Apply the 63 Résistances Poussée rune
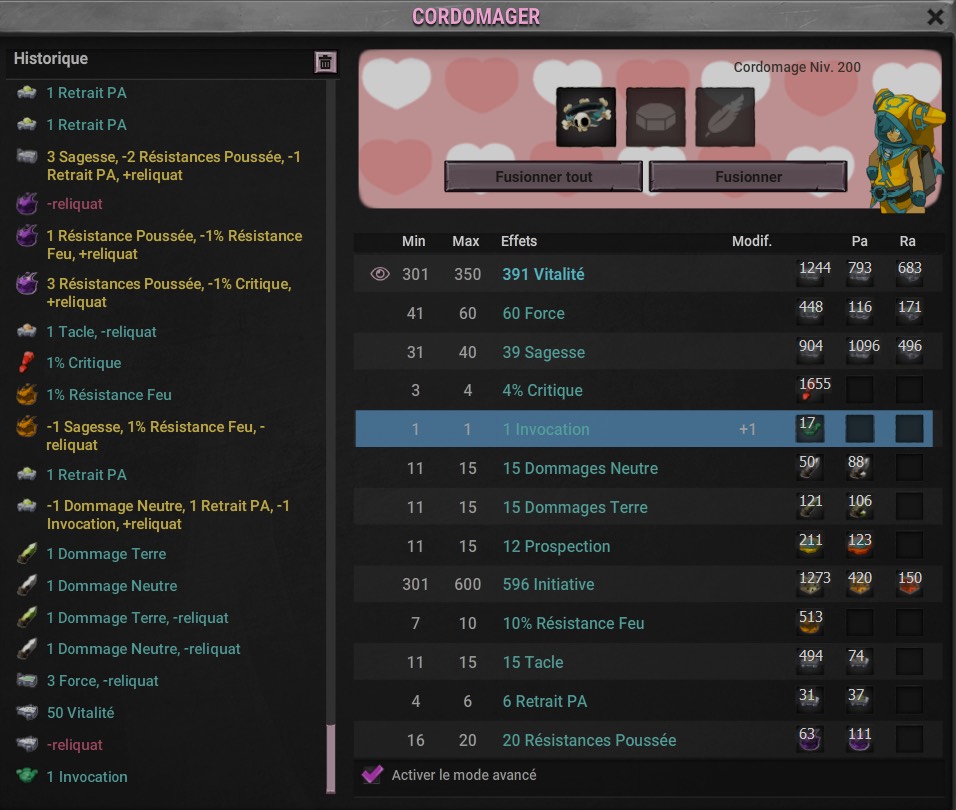 (811, 740)
